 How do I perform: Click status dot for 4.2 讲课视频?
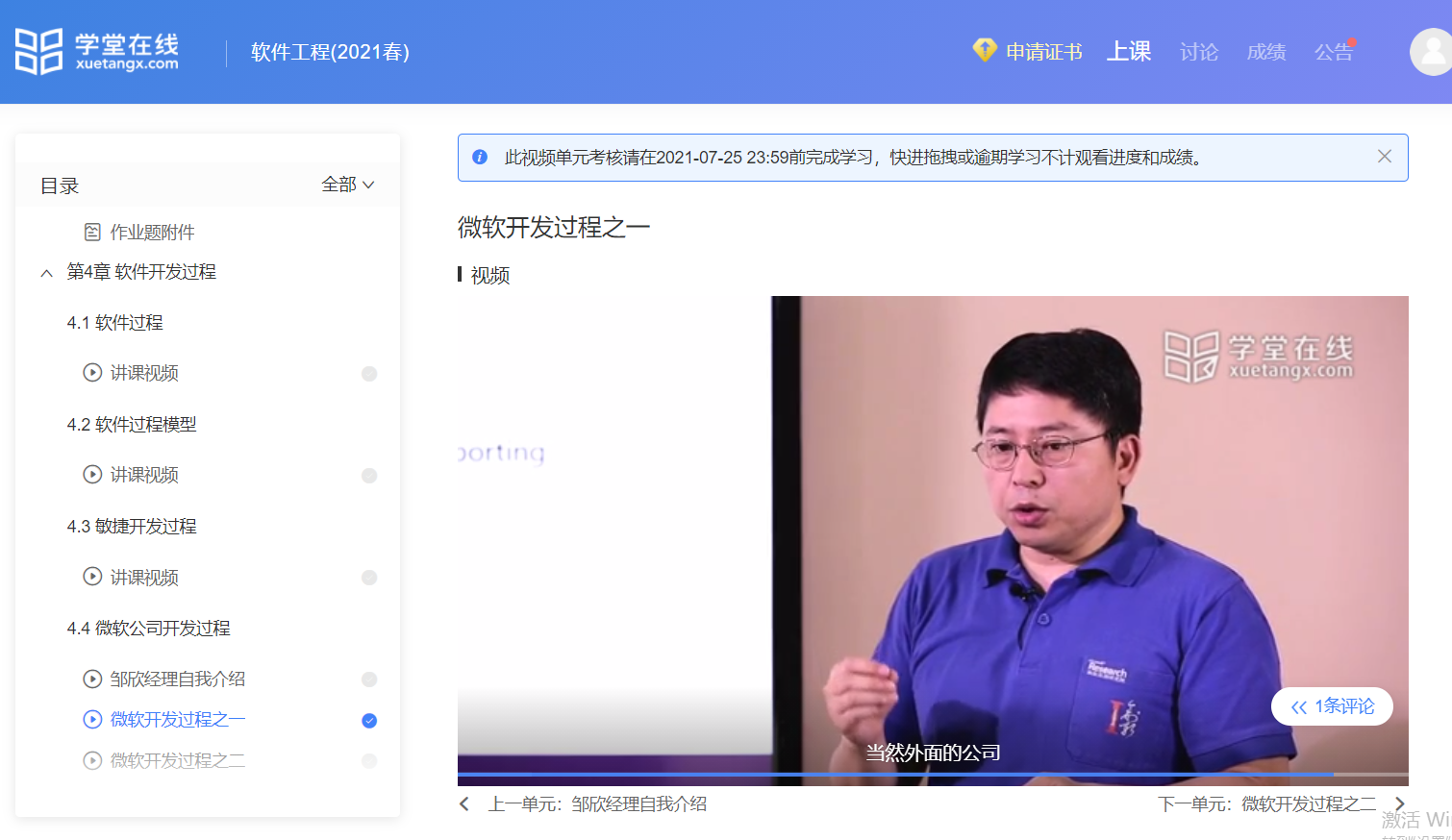point(369,476)
